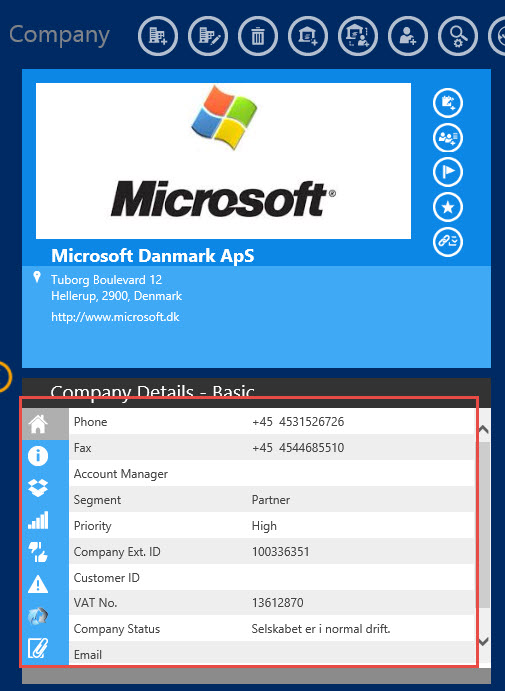Open the signal bars statistics tab
Viewport: 505px width, 691px height.
coord(38,520)
